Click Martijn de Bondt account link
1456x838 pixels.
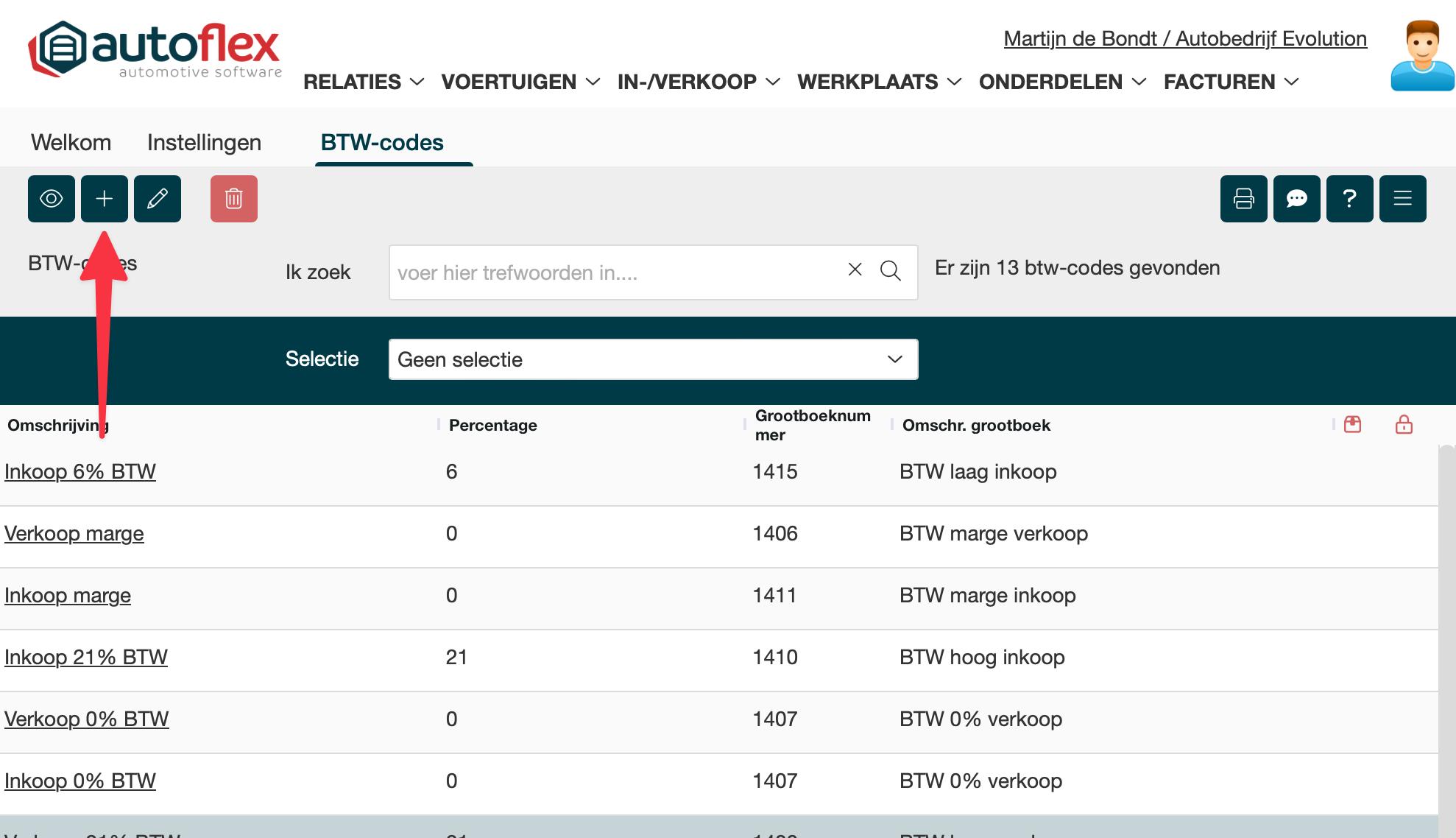point(1185,38)
